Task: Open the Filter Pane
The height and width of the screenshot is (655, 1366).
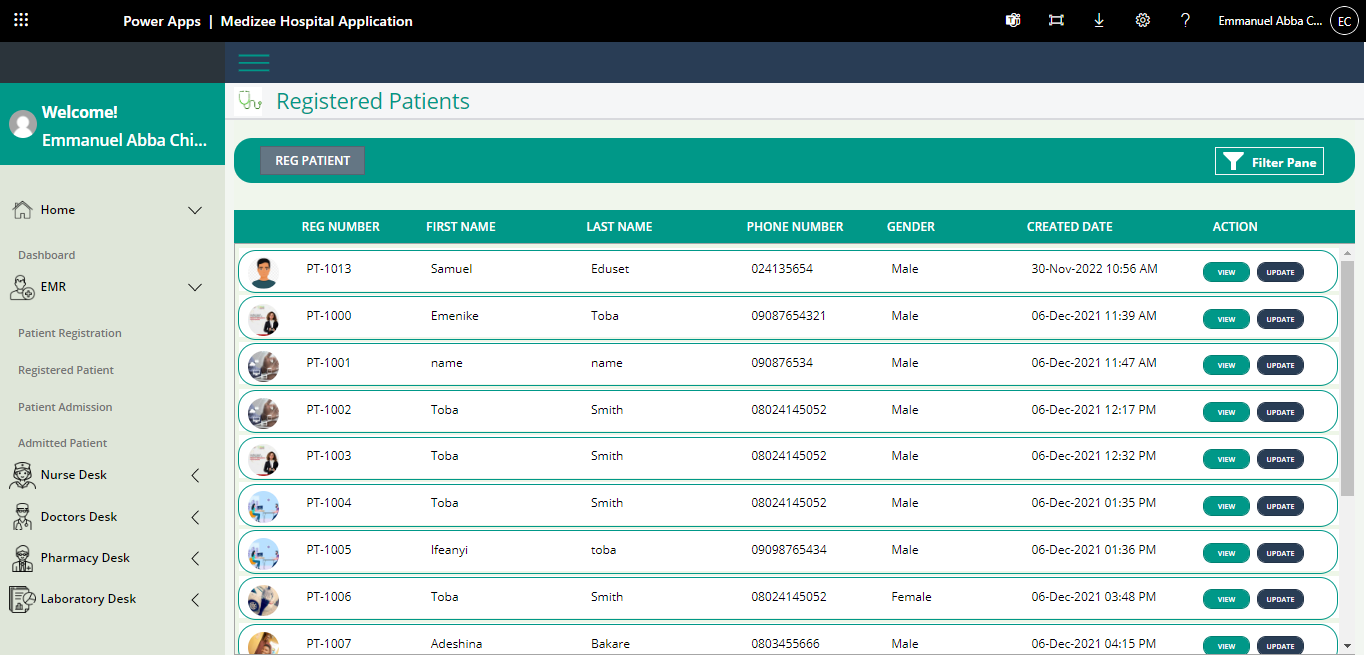Action: click(x=1269, y=162)
